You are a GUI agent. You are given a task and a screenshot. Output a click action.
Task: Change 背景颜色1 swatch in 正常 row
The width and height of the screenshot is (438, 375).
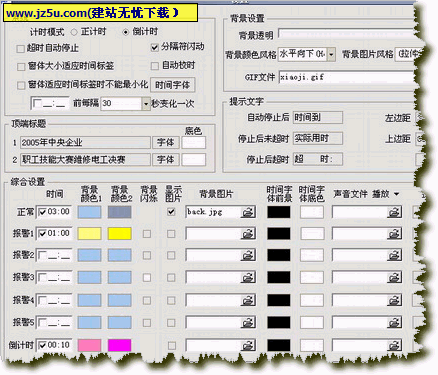(x=89, y=212)
